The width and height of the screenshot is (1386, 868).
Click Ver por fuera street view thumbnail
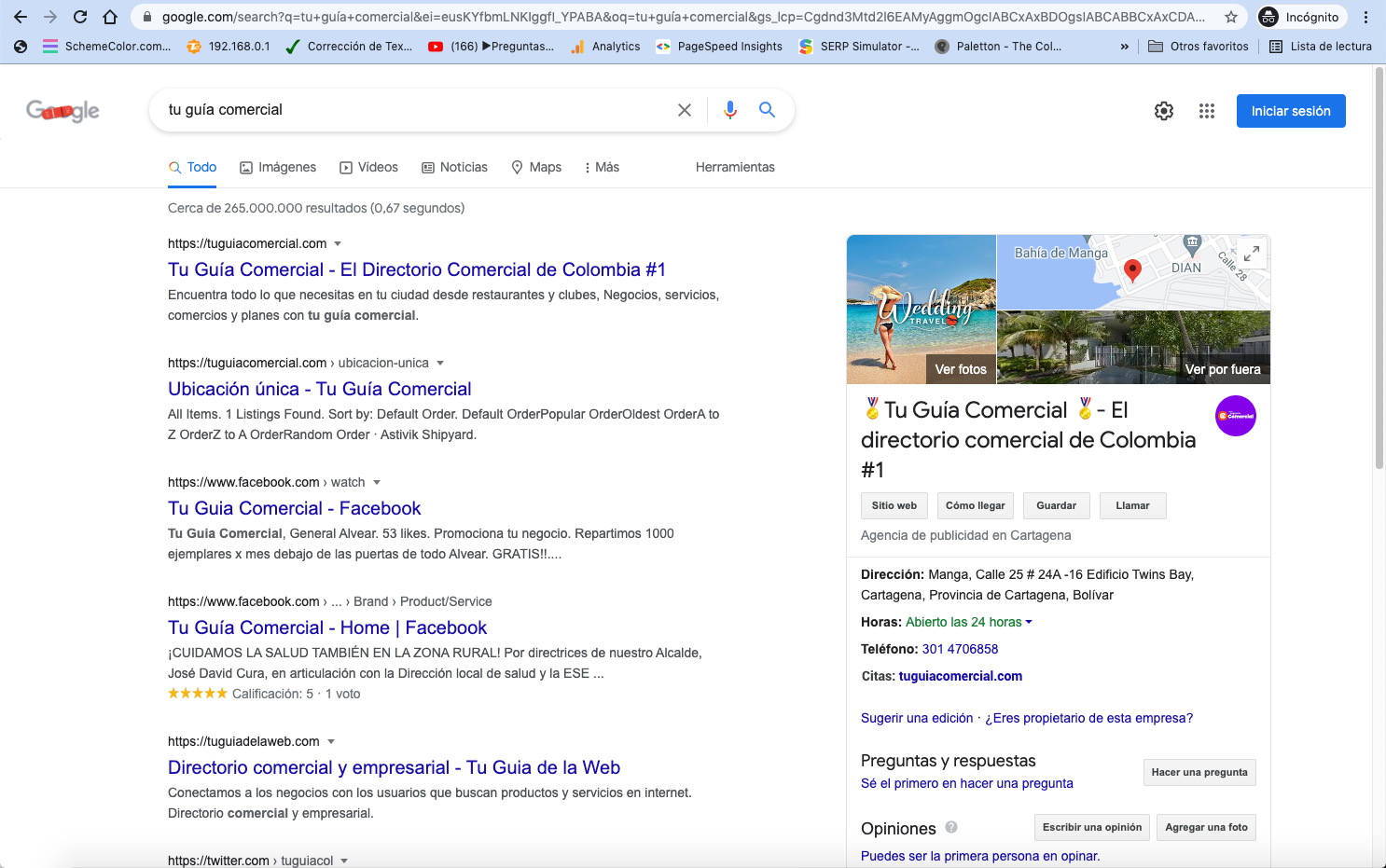pyautogui.click(x=1223, y=369)
